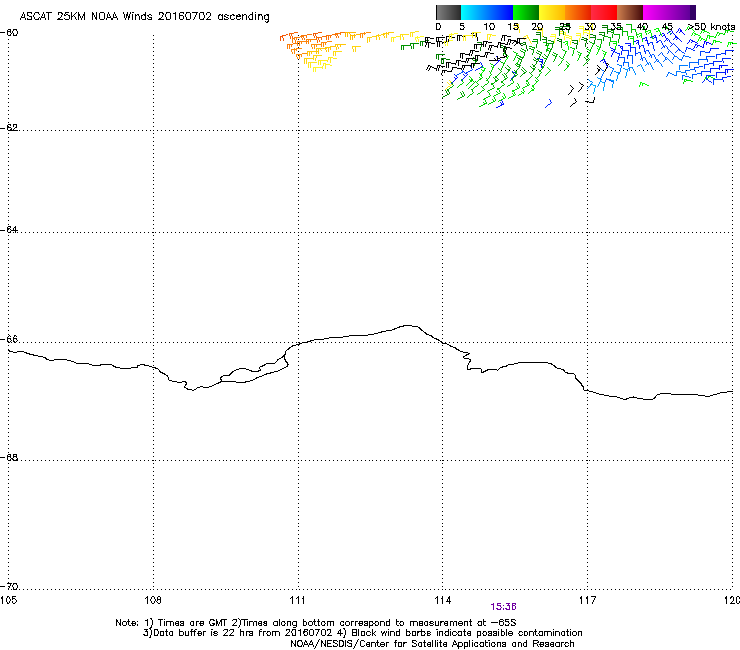The image size is (740, 650).
Task: Click the red 30-35 knots legend color
Action: pyautogui.click(x=604, y=12)
